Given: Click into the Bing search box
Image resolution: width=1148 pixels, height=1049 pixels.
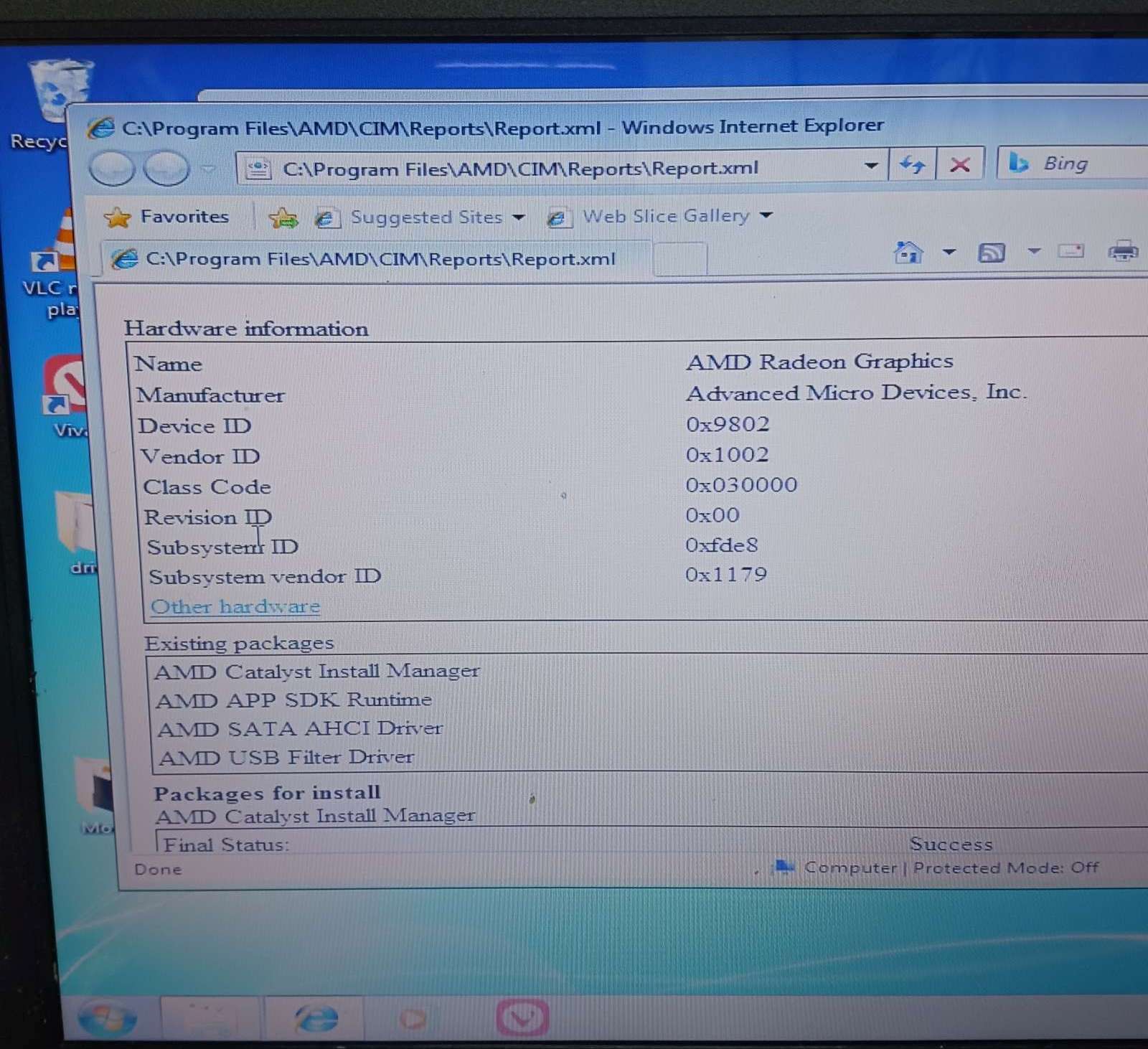Looking at the screenshot, I should [1091, 164].
